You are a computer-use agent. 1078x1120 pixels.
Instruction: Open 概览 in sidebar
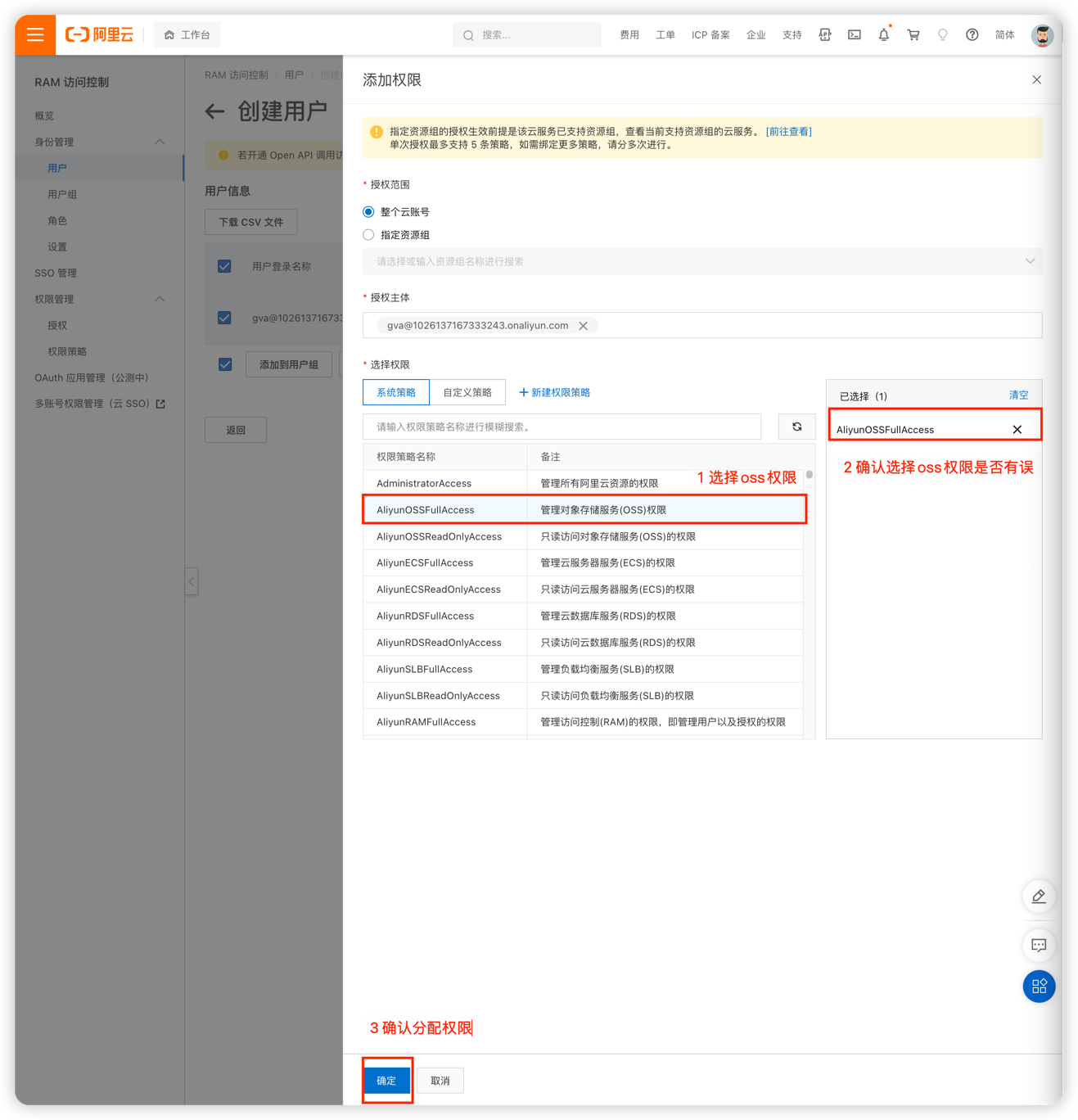point(44,115)
